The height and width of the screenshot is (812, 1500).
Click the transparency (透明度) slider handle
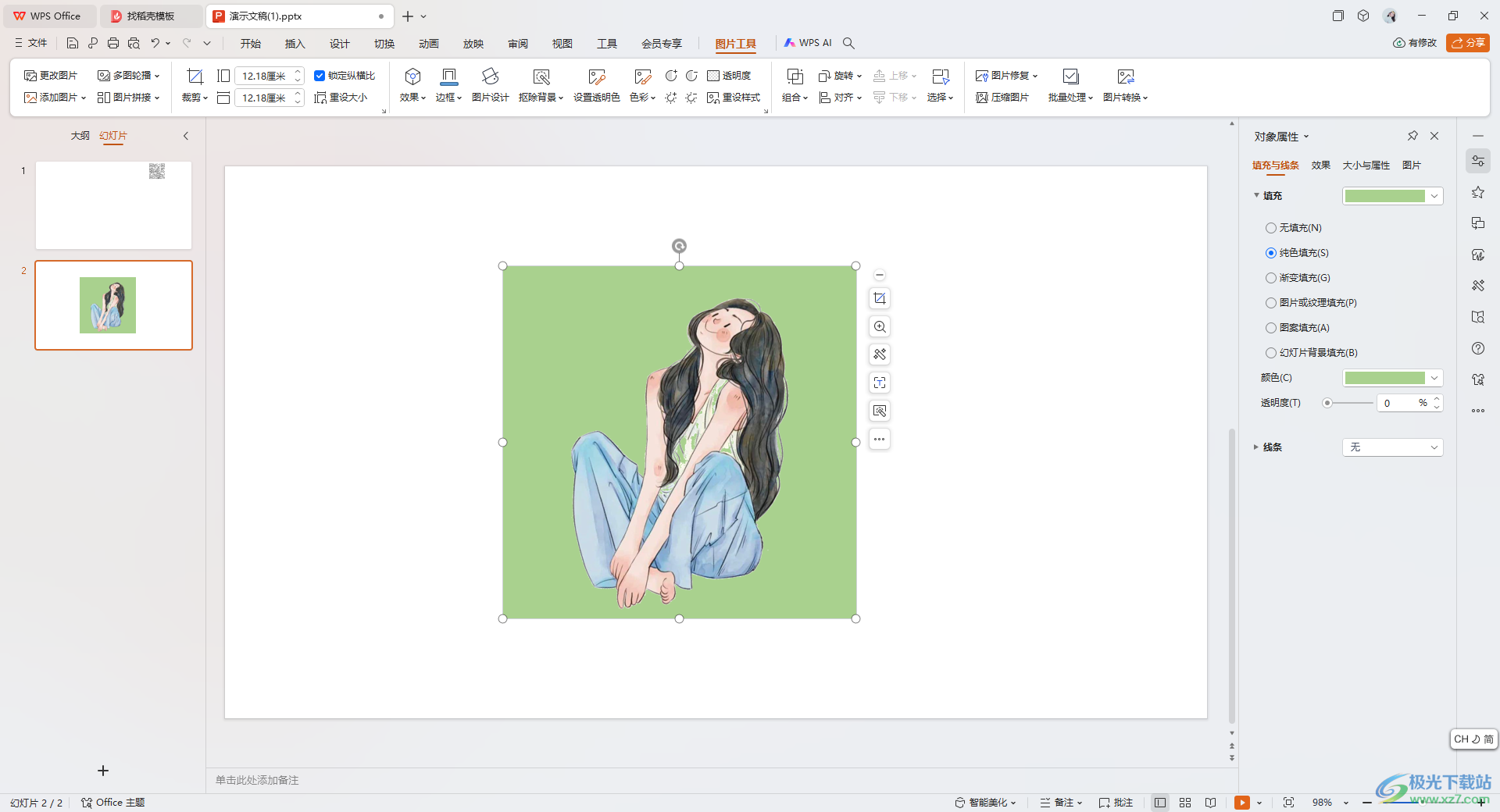point(1327,403)
